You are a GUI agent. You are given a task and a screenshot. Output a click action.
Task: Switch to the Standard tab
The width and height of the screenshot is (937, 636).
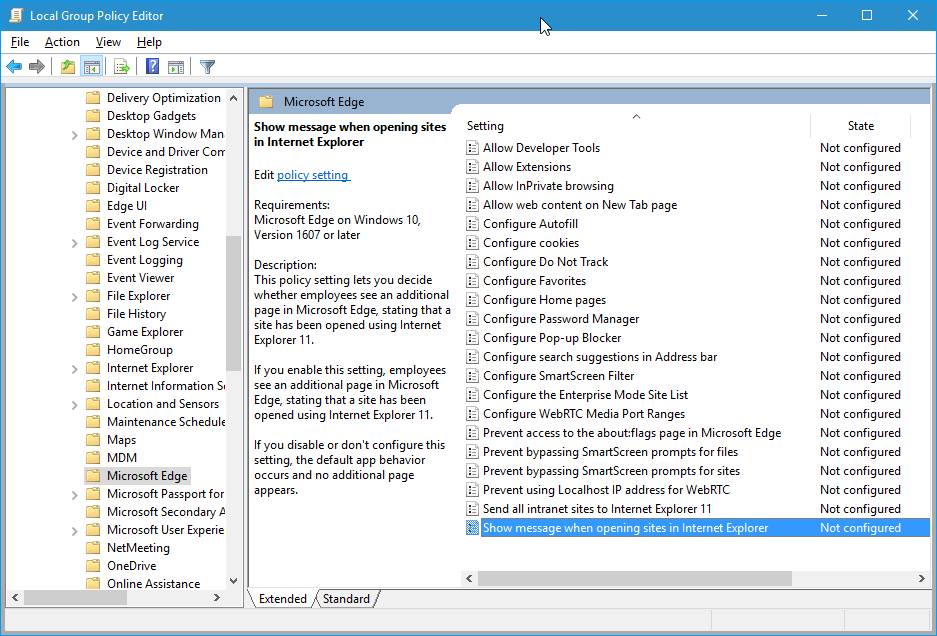(346, 598)
